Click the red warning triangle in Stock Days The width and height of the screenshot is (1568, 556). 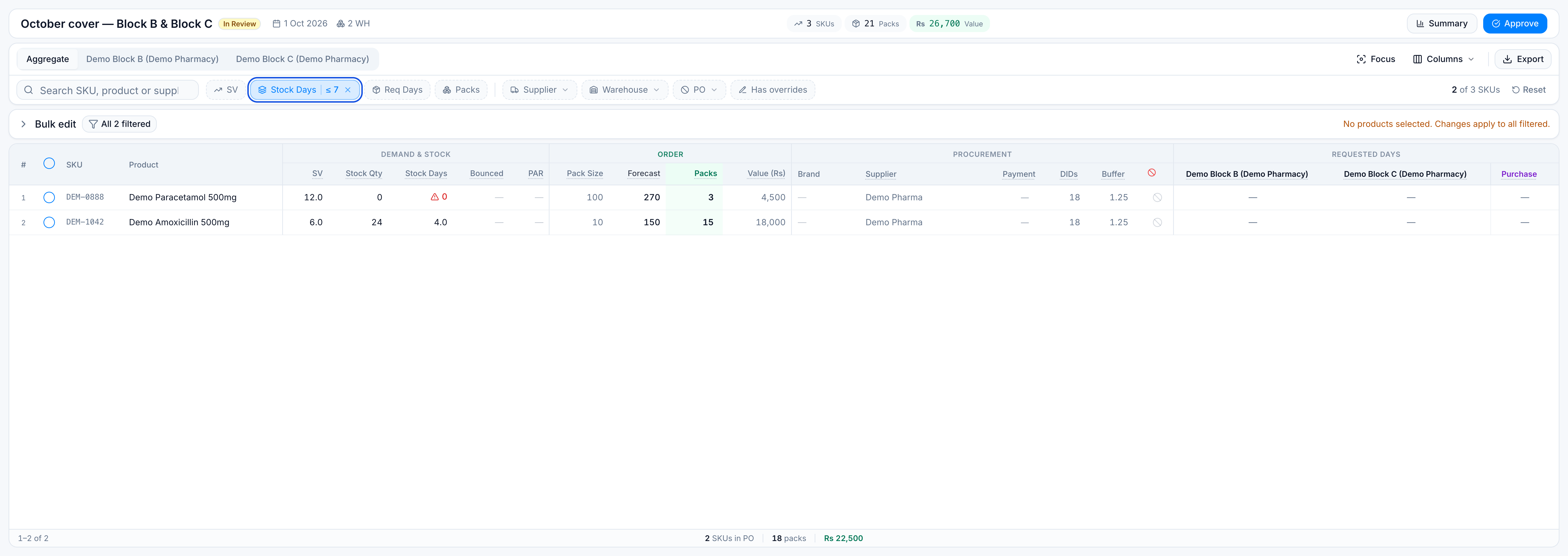435,197
